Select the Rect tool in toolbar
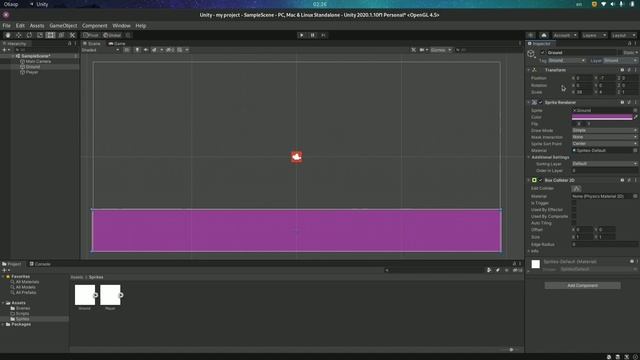 (x=51, y=35)
